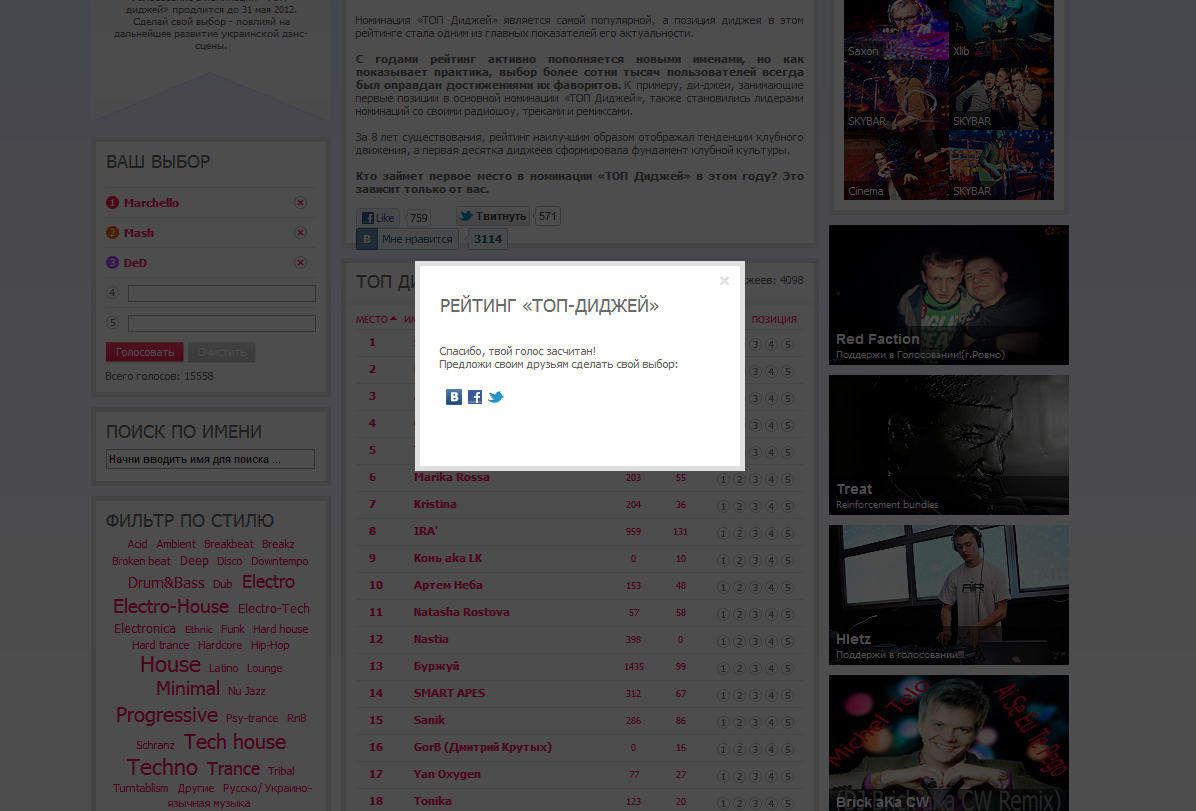Share via Facebook icon in dialog
Screen dimensions: 1196x811
pyautogui.click(x=474, y=397)
